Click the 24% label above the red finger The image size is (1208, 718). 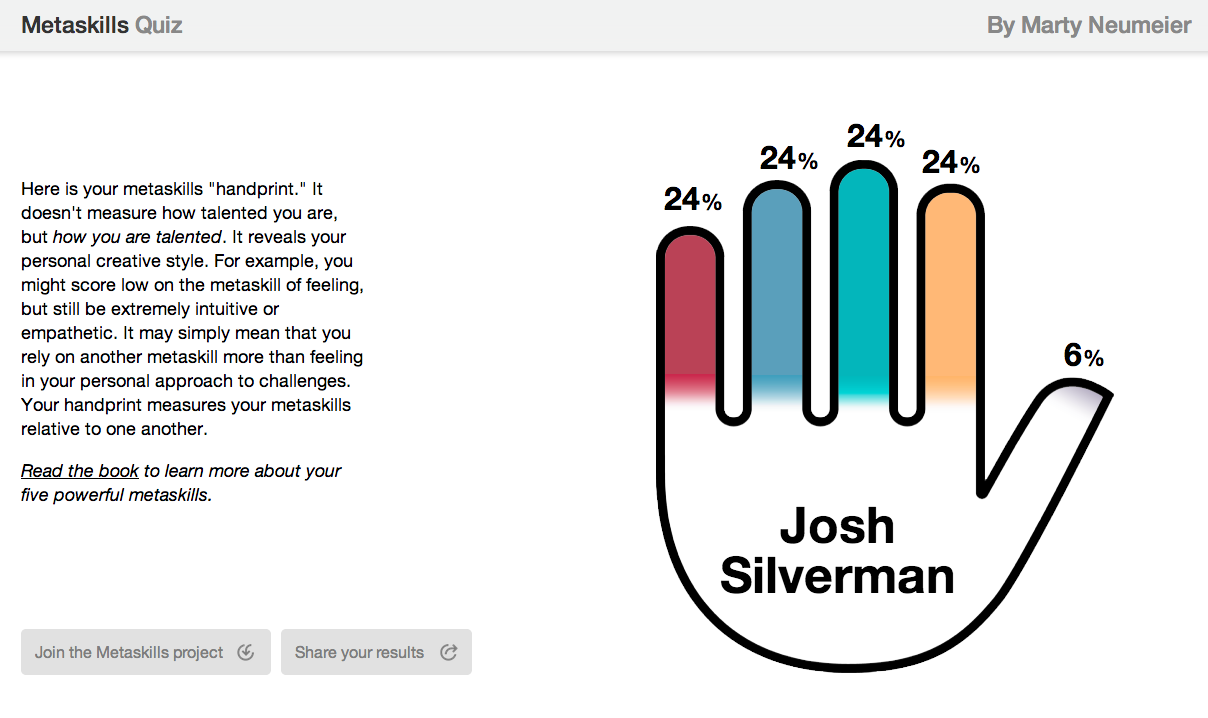693,200
